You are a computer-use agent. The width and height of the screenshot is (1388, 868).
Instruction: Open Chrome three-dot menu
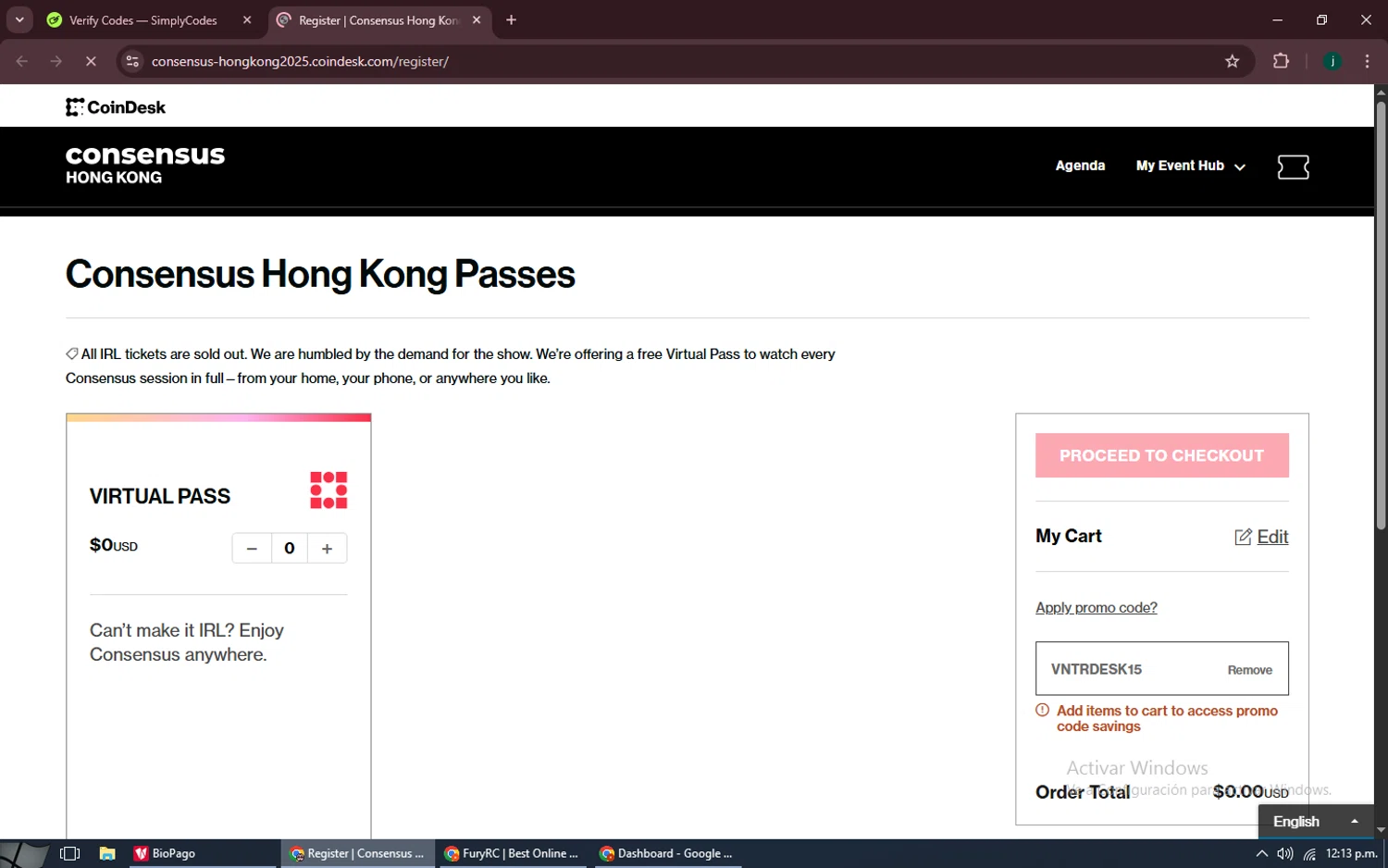coord(1367,61)
